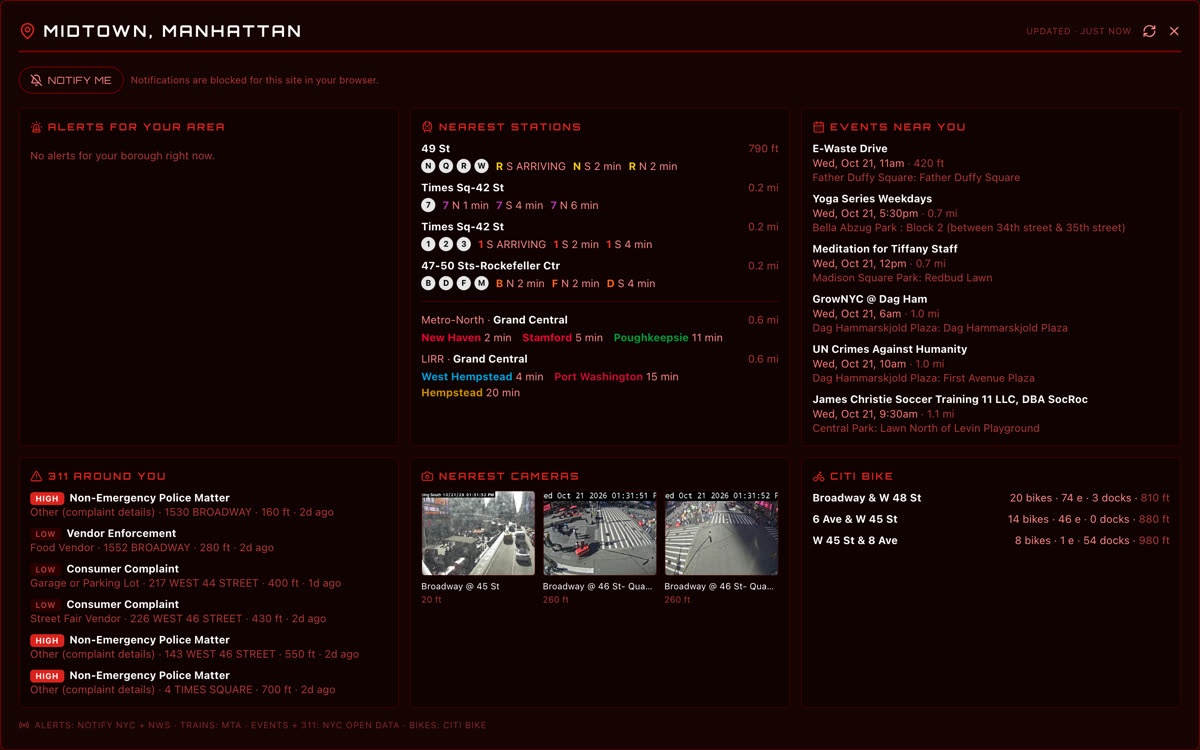
Task: Click the LIRR Grand Central row heading
Action: (x=474, y=359)
